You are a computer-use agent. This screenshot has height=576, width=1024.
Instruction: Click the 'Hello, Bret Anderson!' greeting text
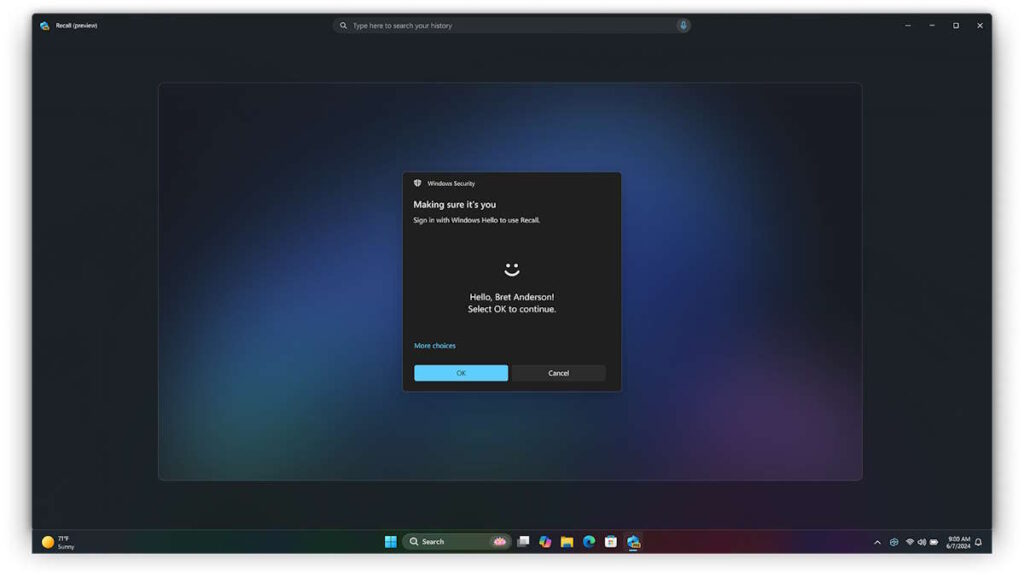pyautogui.click(x=511, y=297)
